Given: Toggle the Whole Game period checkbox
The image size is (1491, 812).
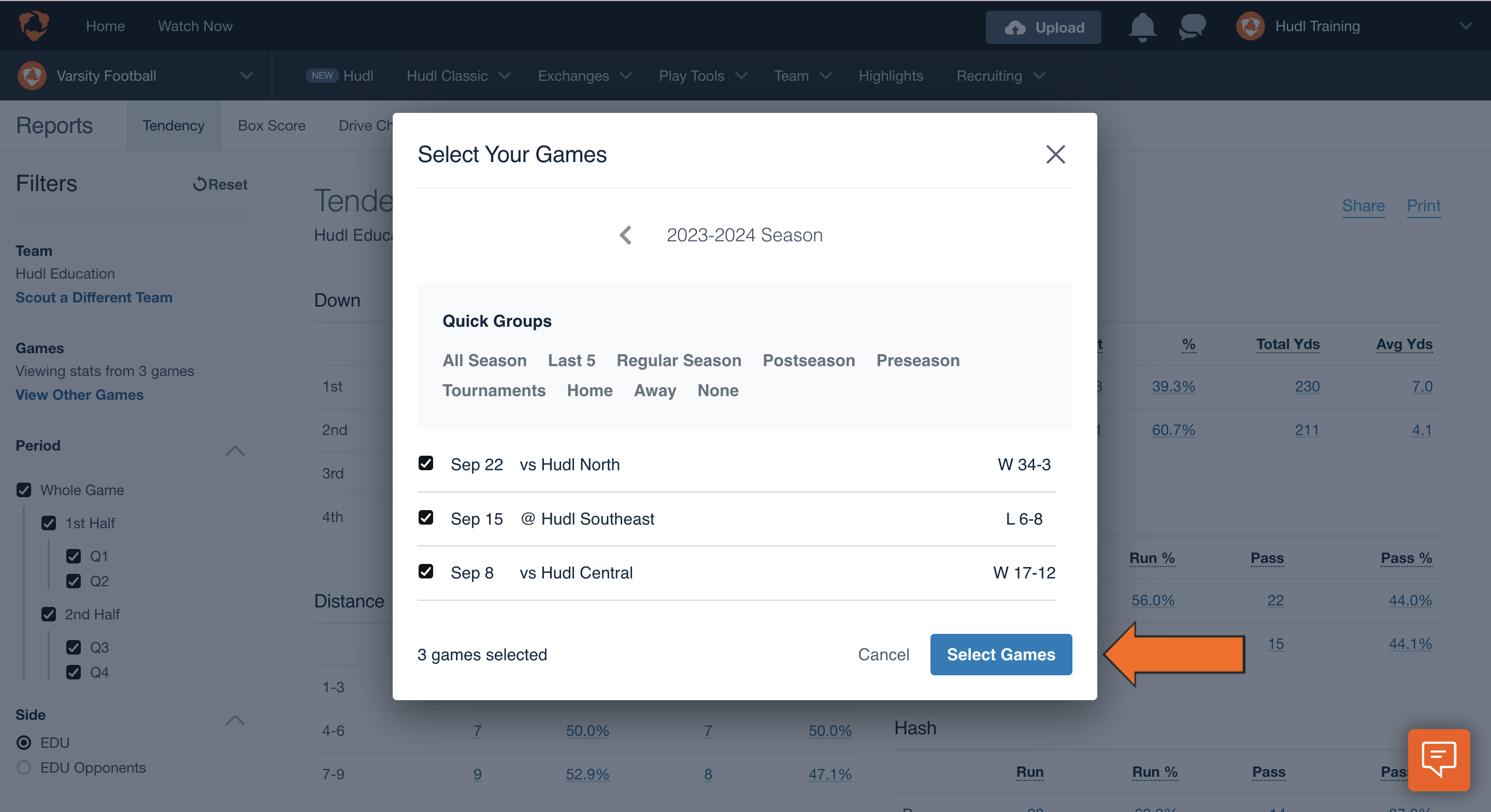Looking at the screenshot, I should 24,490.
